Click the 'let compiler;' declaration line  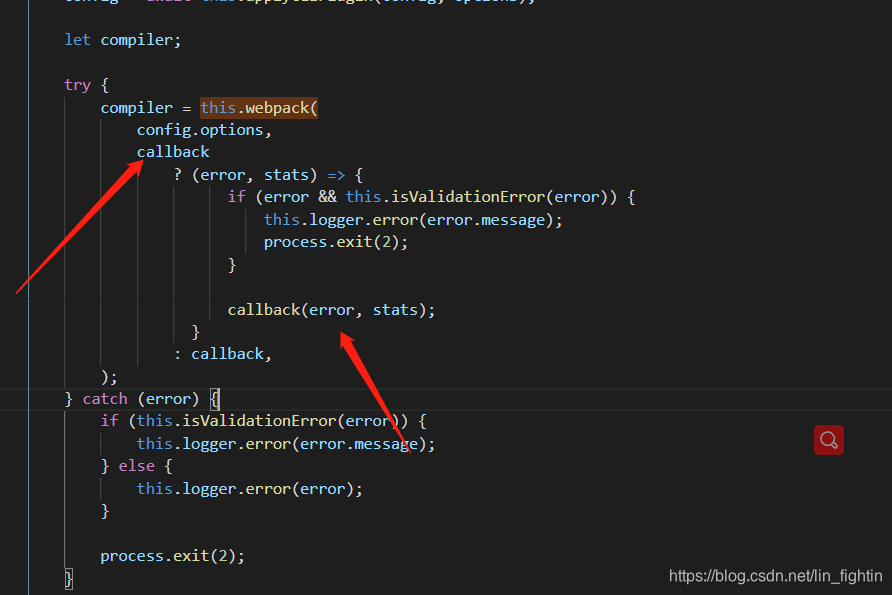(123, 40)
